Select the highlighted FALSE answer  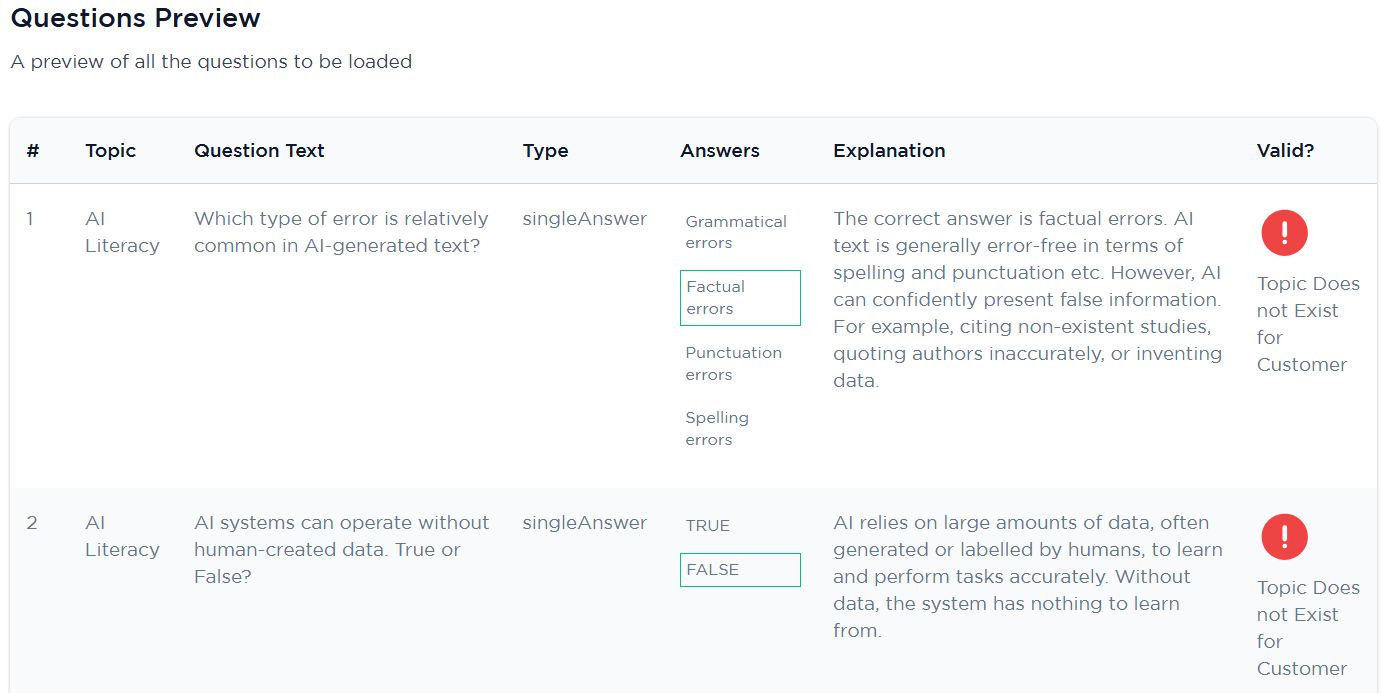tap(740, 570)
